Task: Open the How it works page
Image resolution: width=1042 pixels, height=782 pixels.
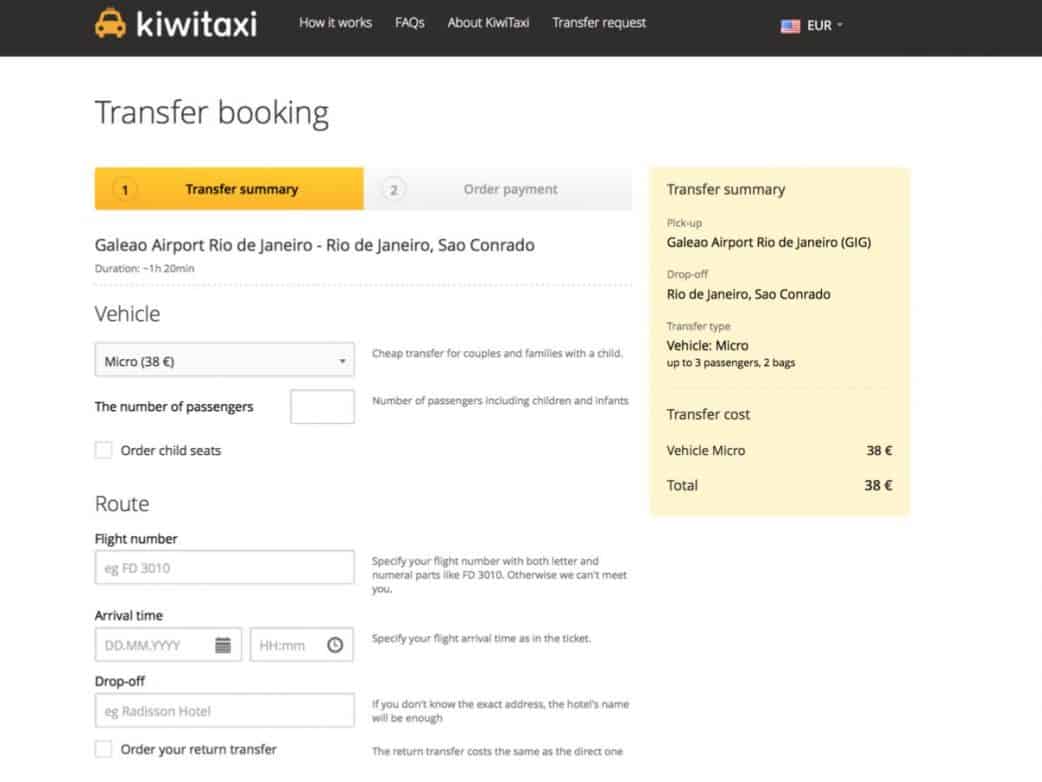Action: click(x=335, y=23)
